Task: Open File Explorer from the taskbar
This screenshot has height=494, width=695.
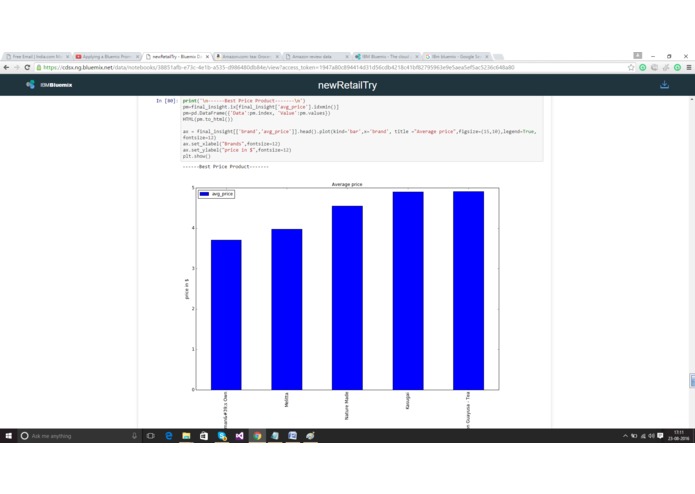Action: tap(186, 436)
